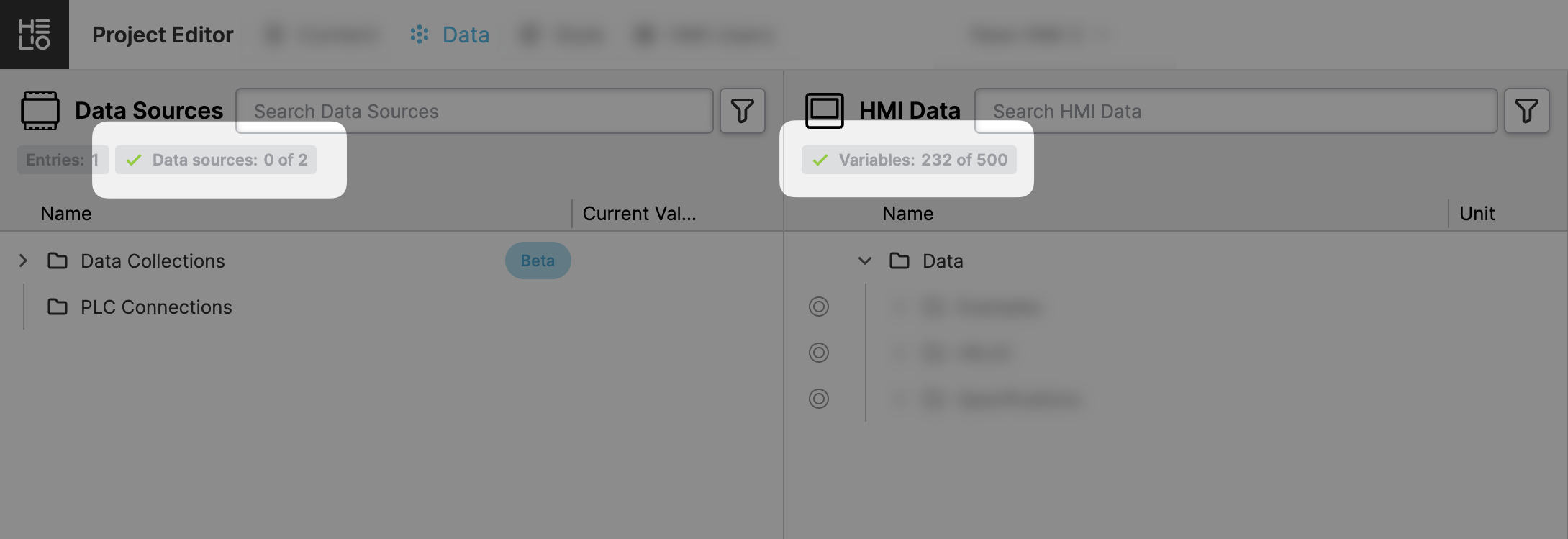Select the PLC Connections folder

tap(155, 307)
